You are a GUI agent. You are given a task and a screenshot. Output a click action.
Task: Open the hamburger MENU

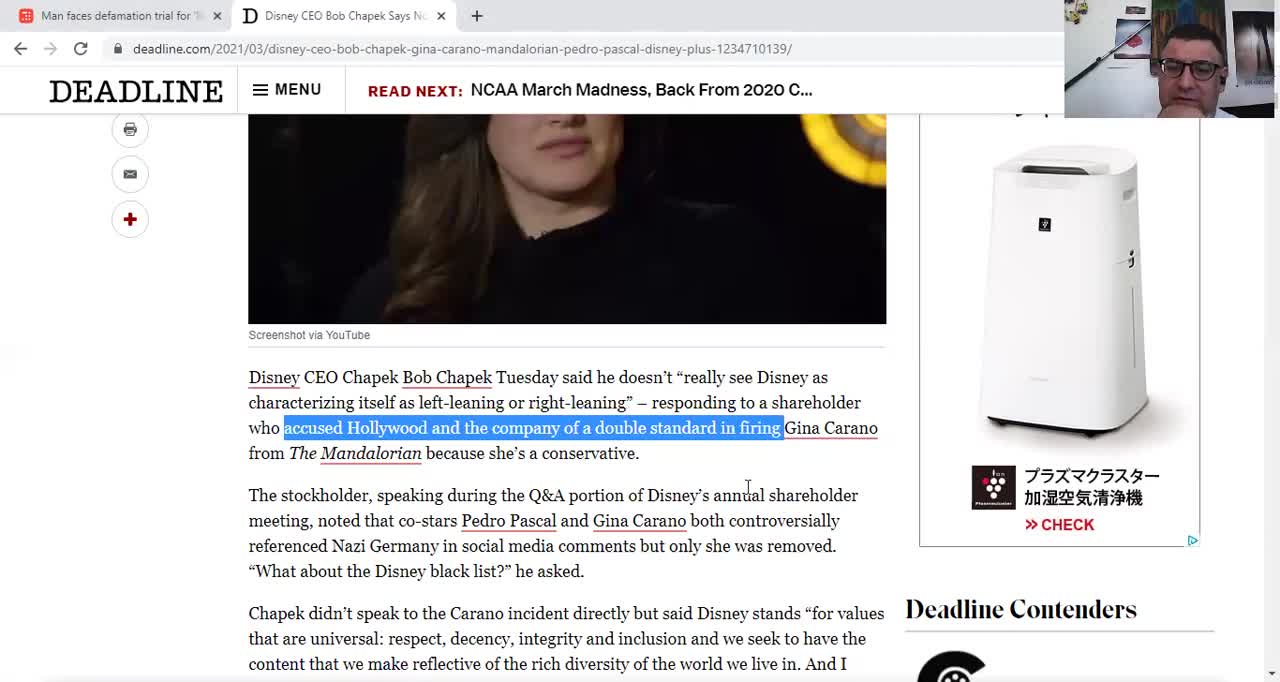pyautogui.click(x=287, y=90)
